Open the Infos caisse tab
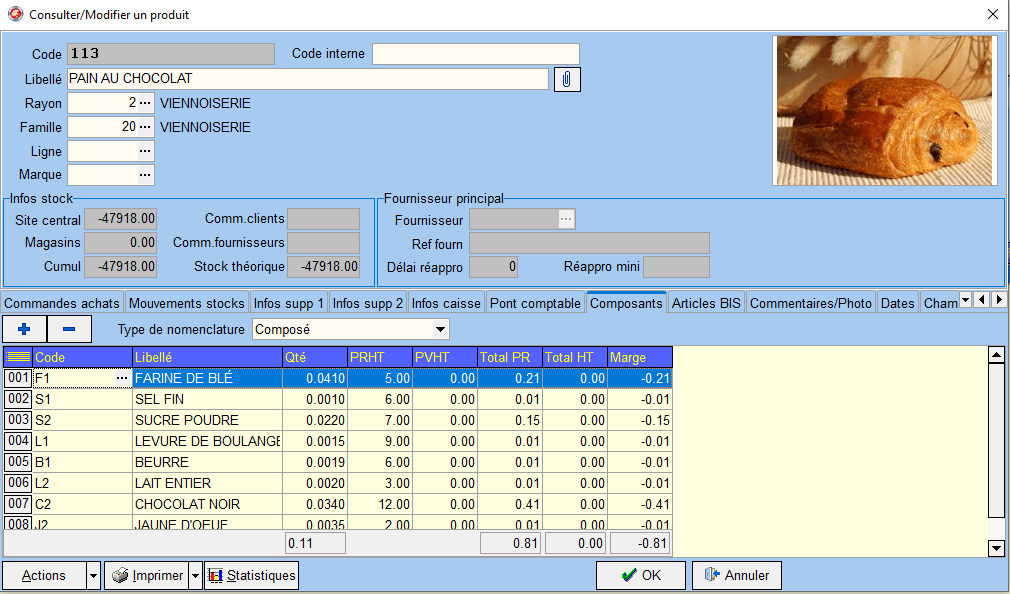Screen dimensions: 1010x594 tap(446, 303)
